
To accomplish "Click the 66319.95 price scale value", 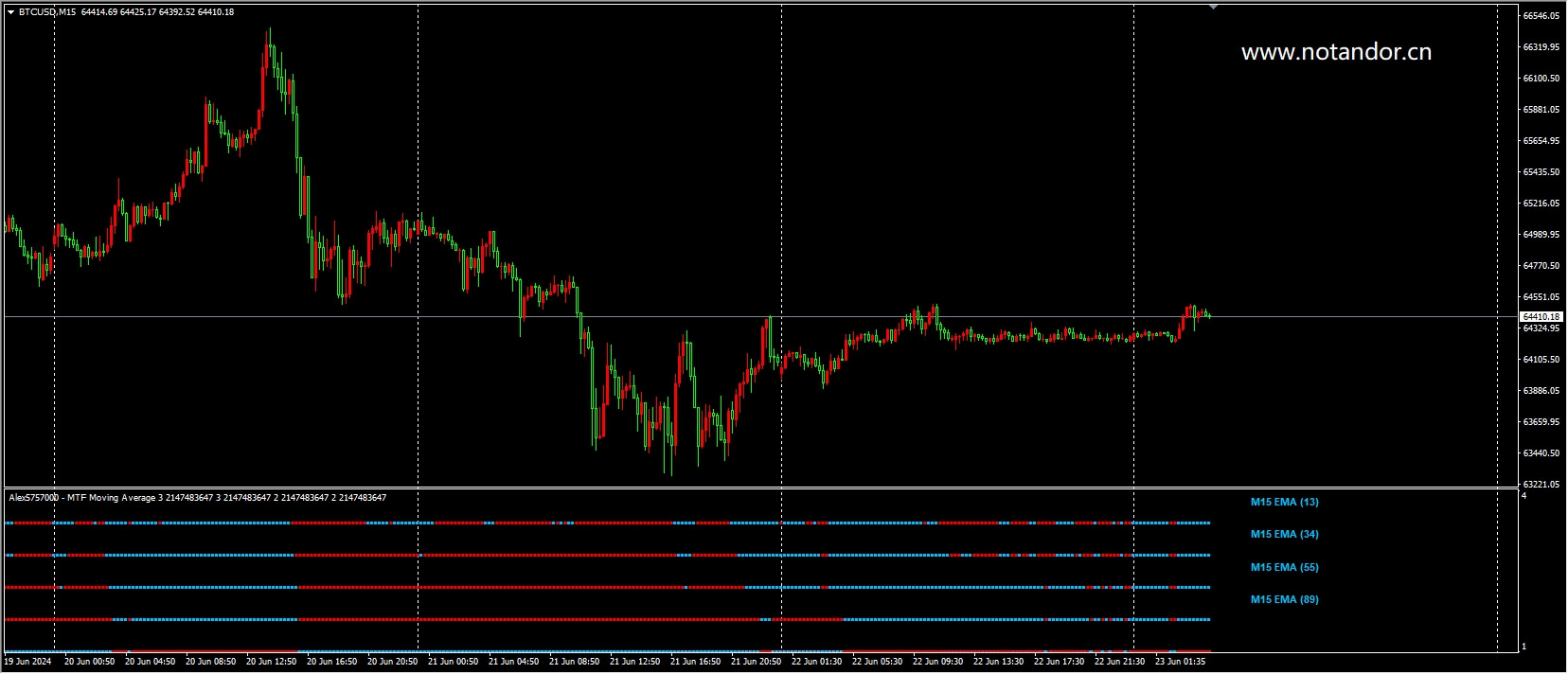I will (x=1541, y=47).
